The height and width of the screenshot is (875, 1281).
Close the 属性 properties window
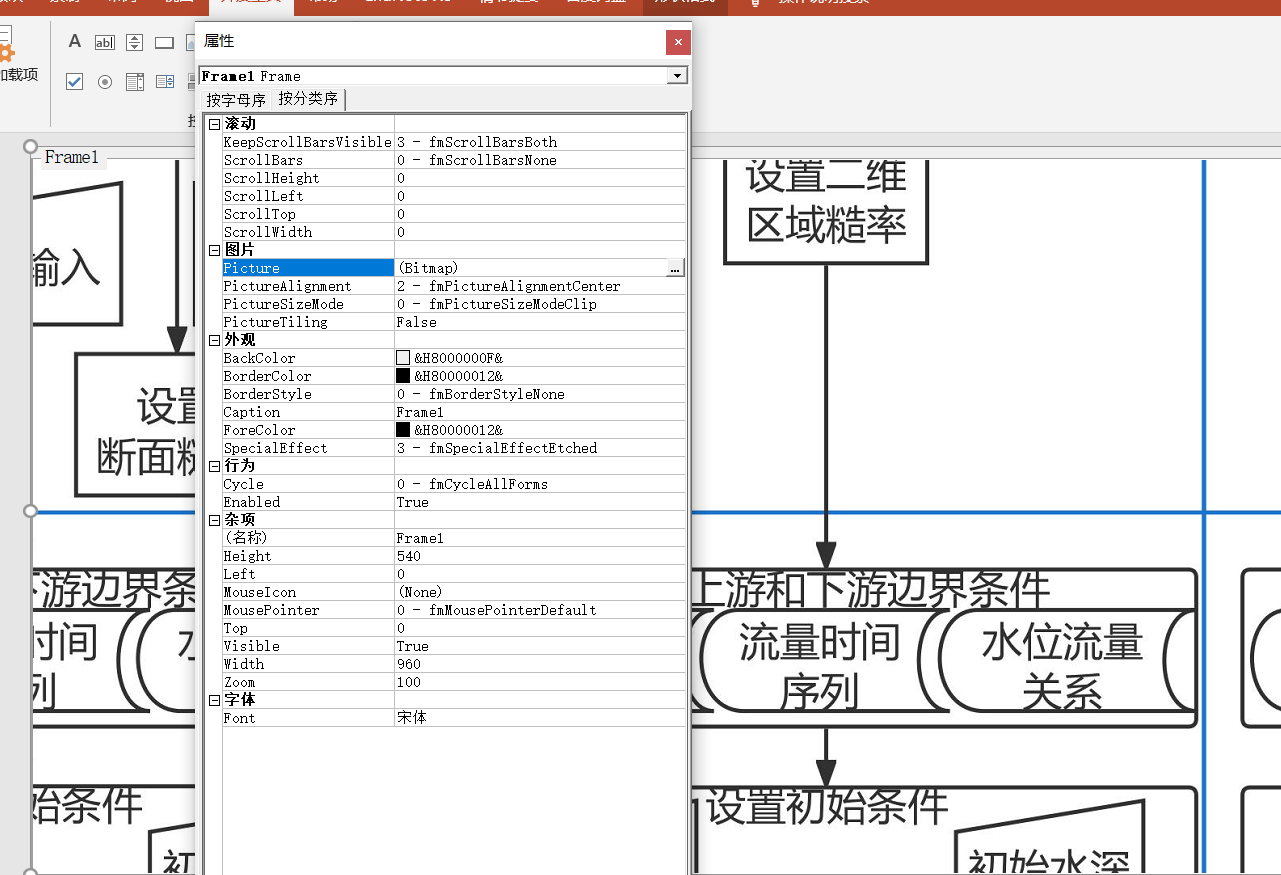coord(678,42)
